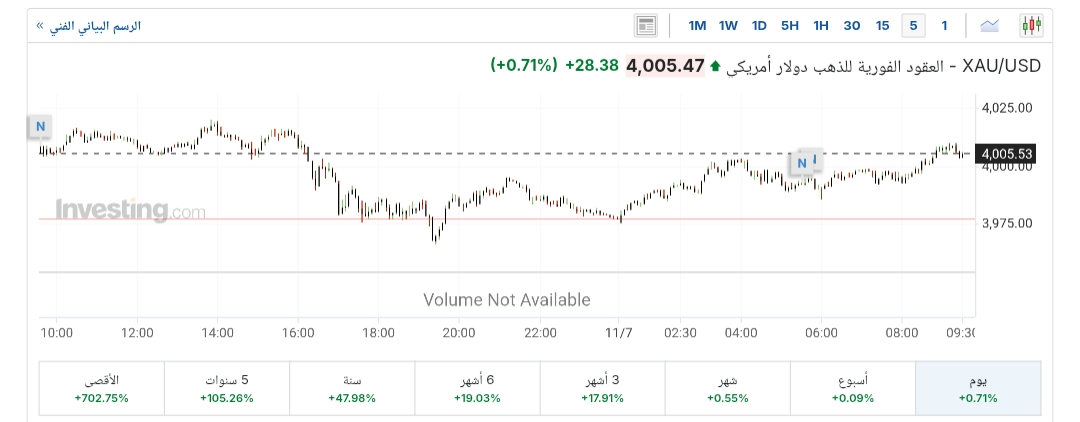Select the يوم (day) period tab

(x=977, y=388)
